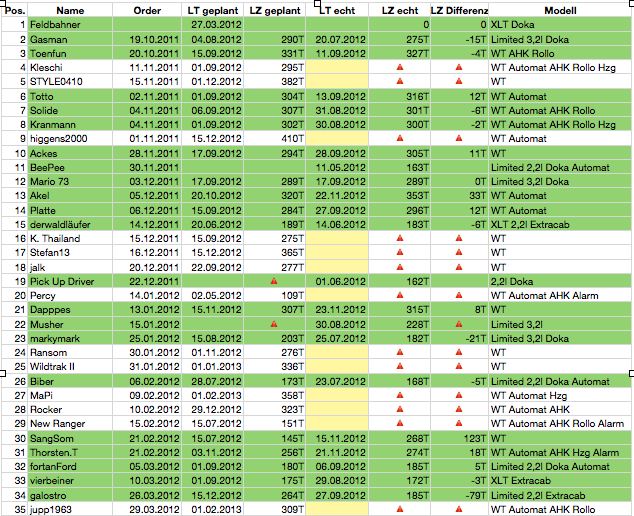Viewport: 634px width, 516px height.
Task: Click the 'Order' column header
Action: 147,11
